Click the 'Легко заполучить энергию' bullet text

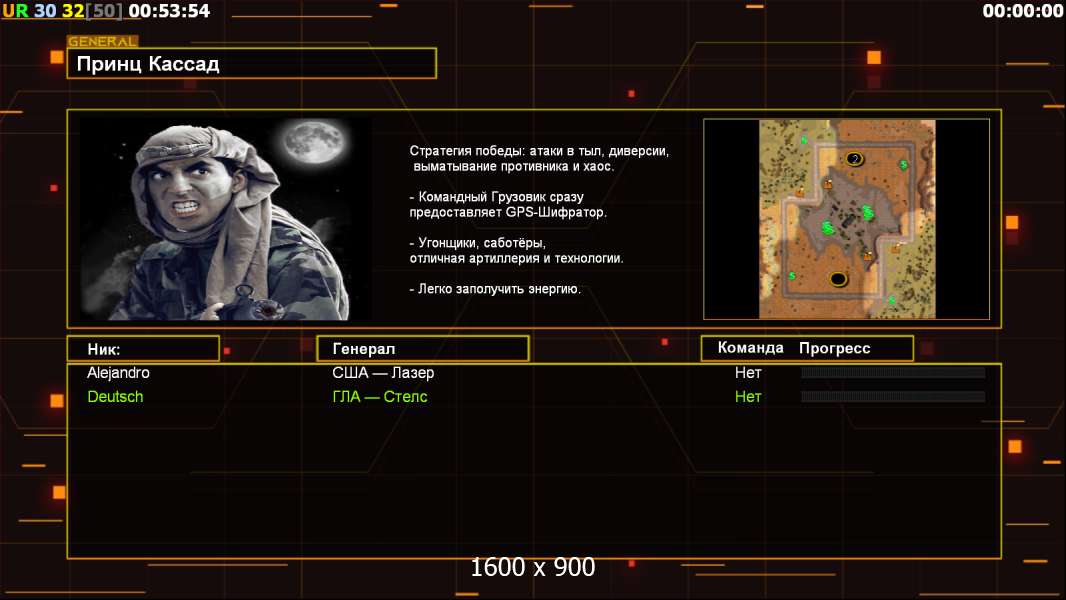[495, 289]
